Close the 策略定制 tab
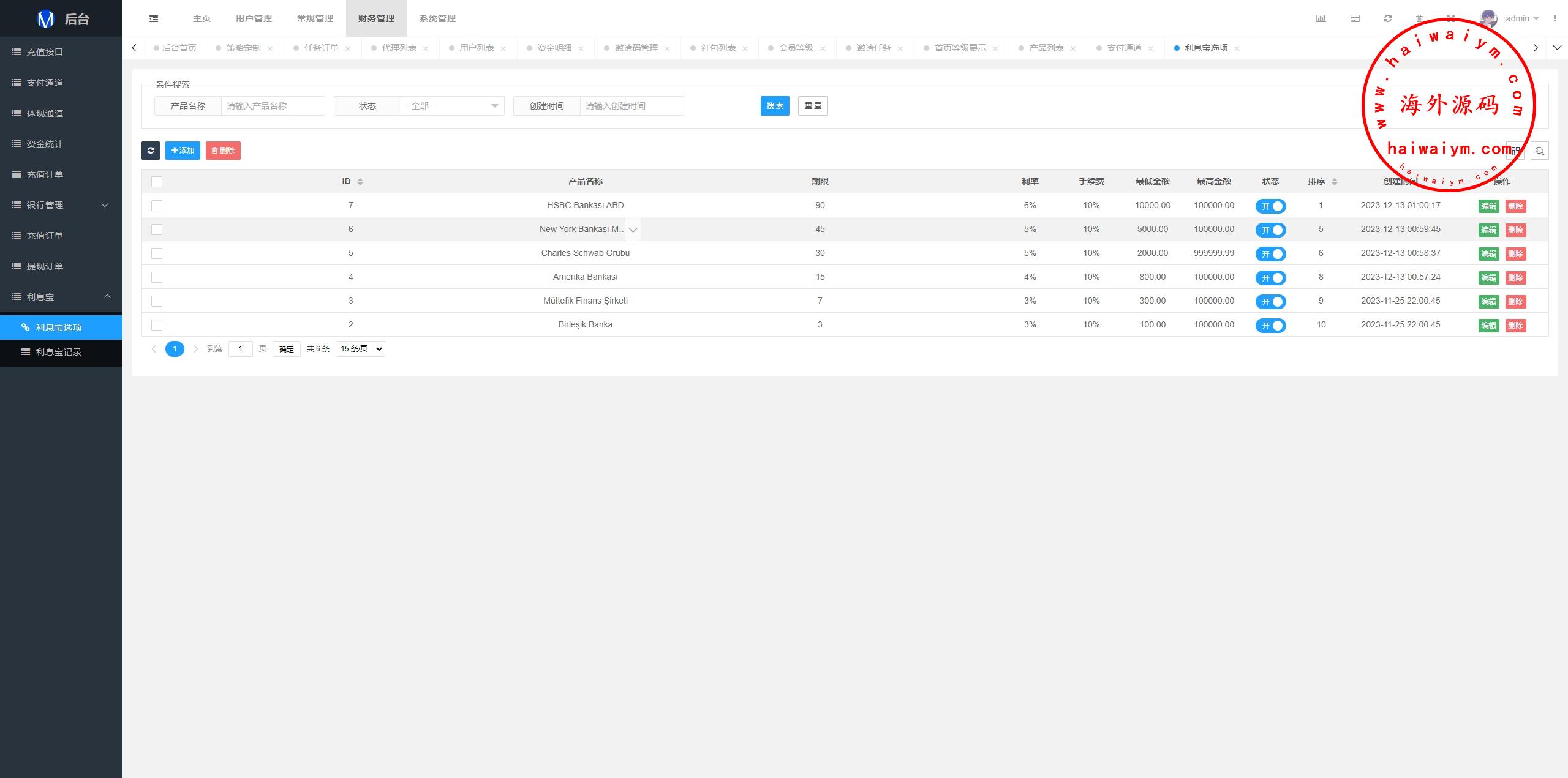 point(270,48)
